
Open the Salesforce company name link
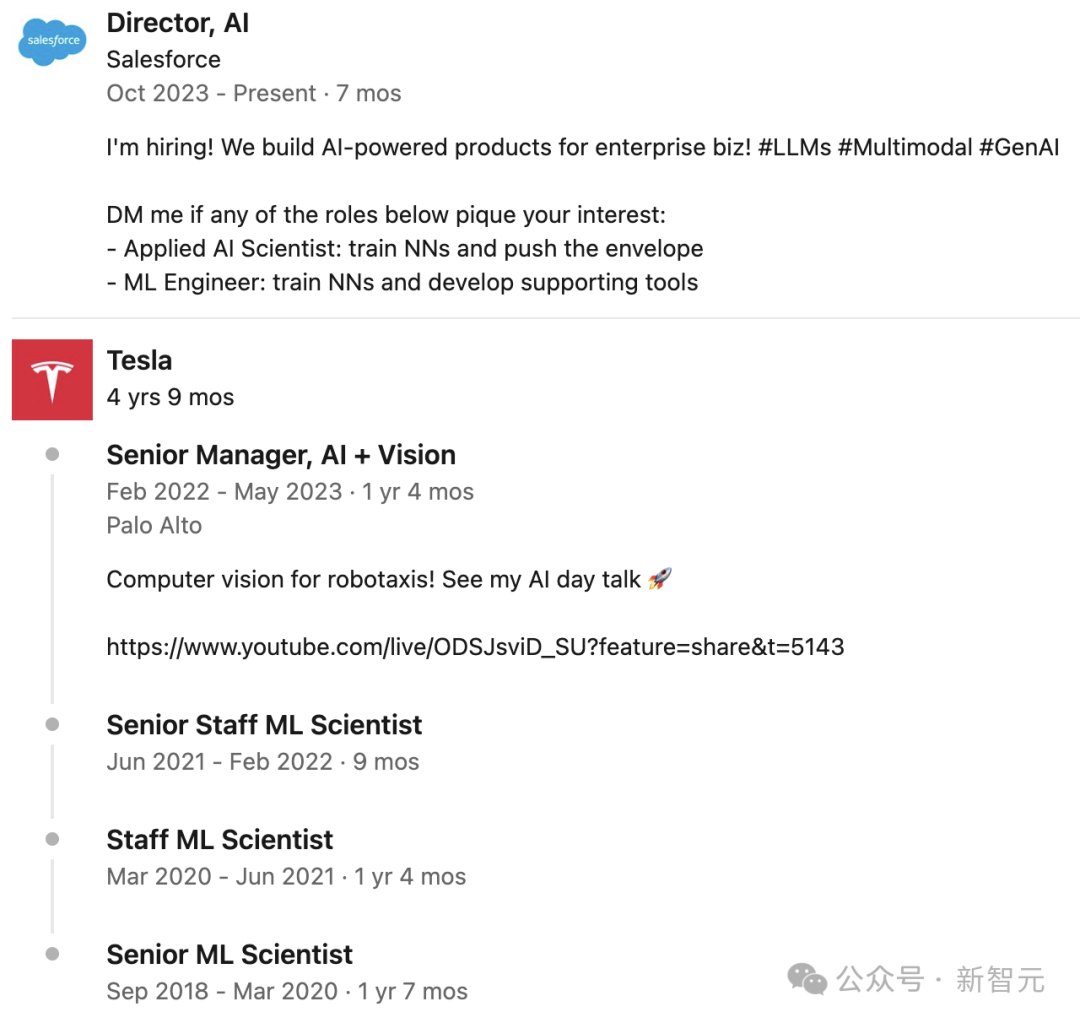click(x=163, y=59)
